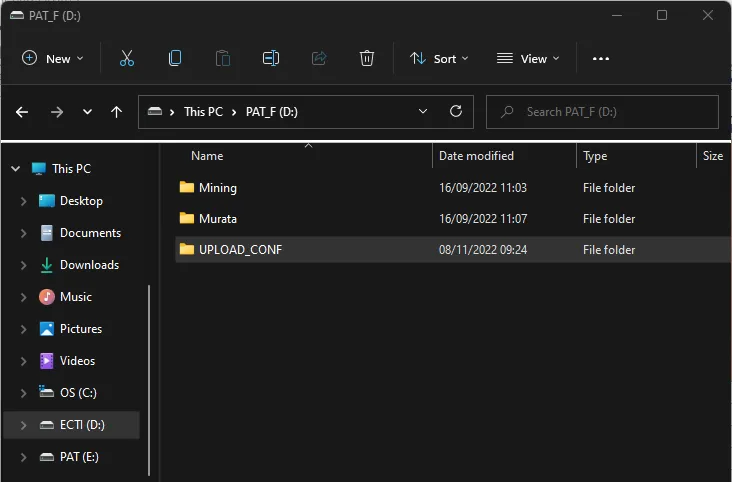The height and width of the screenshot is (482, 732).
Task: Expand the Desktop tree node
Action: (23, 201)
